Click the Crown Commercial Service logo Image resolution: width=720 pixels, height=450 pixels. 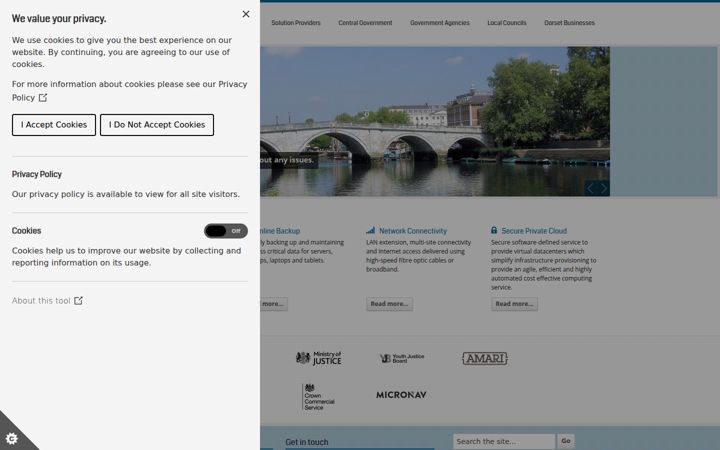319,397
